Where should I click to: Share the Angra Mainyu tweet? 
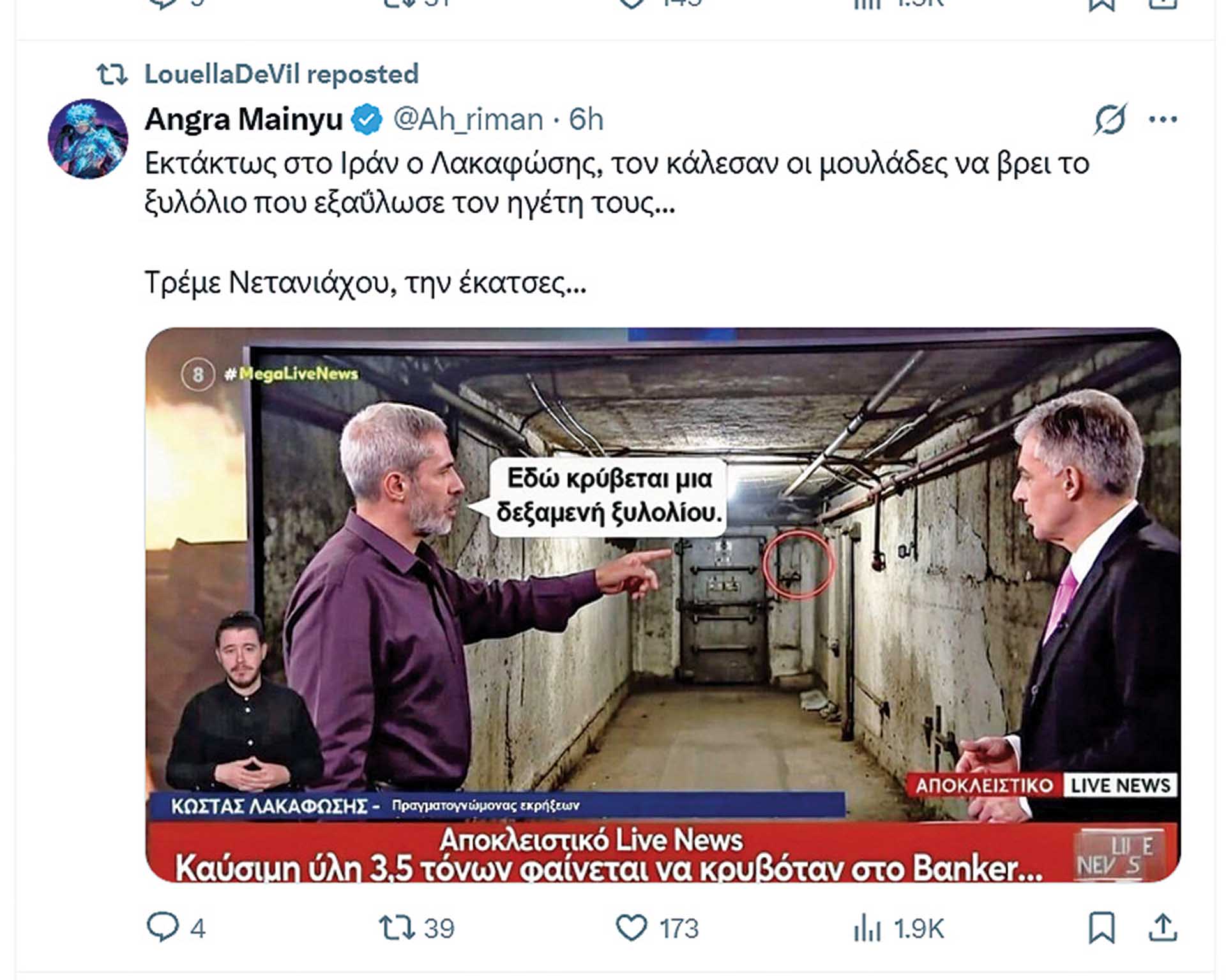1162,928
